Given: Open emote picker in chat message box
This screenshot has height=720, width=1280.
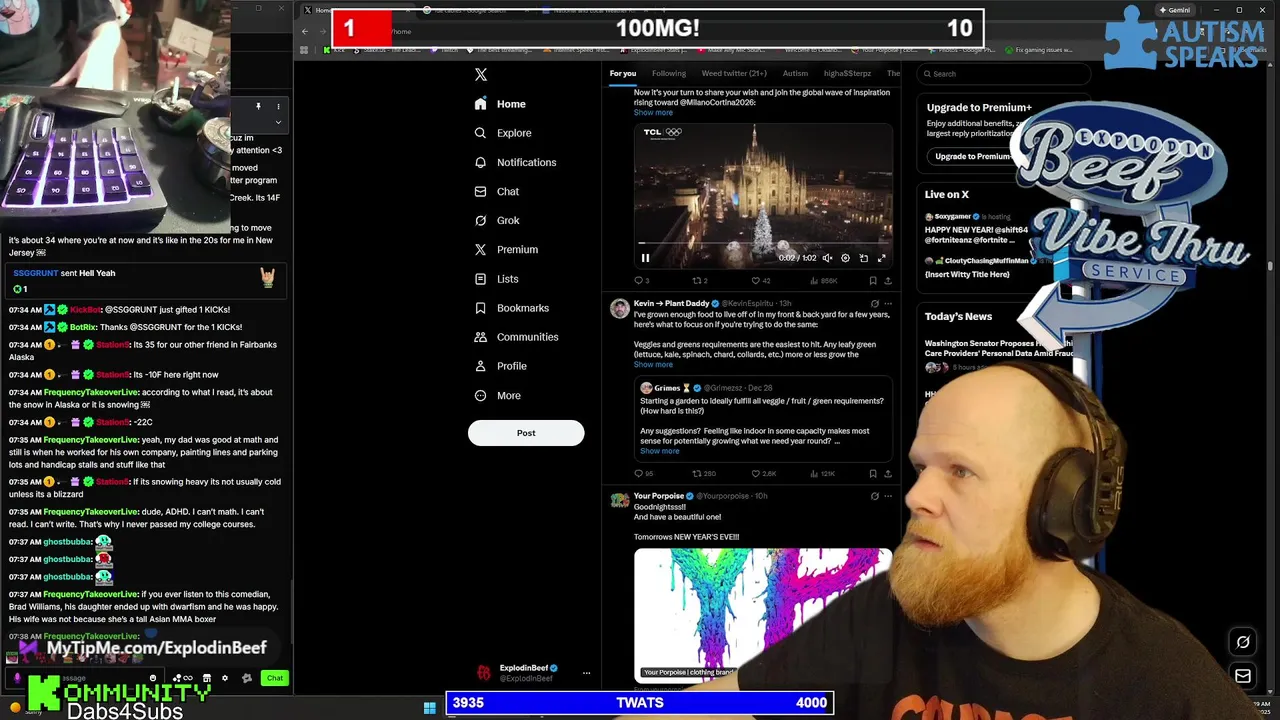Looking at the screenshot, I should (x=153, y=678).
